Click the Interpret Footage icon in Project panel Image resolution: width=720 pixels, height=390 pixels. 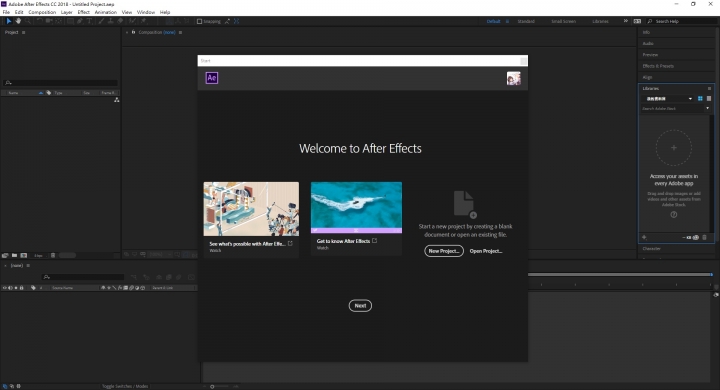[5, 255]
